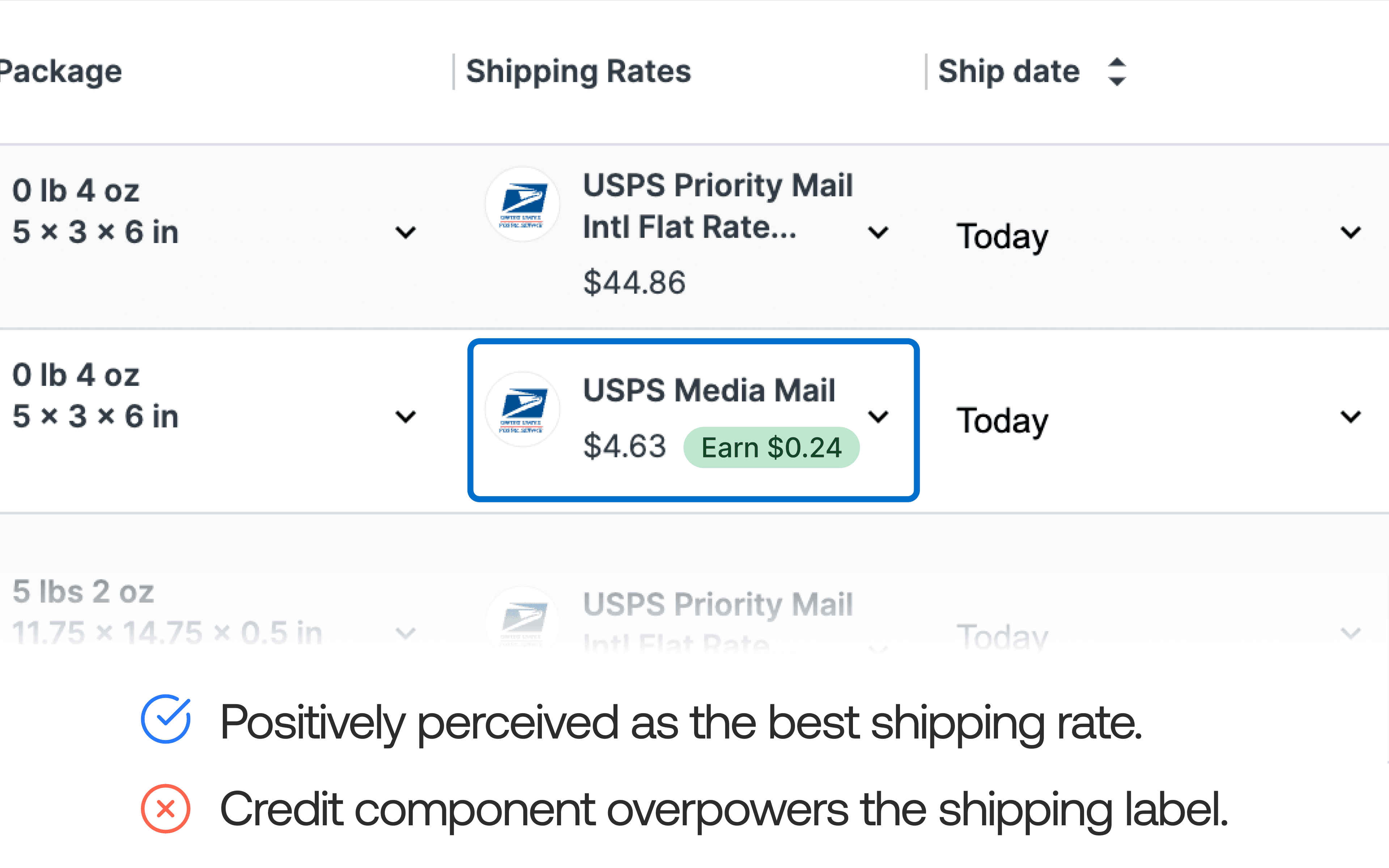Expand the 5 lbs 2 oz package dropdown
The image size is (1389, 868).
click(406, 633)
